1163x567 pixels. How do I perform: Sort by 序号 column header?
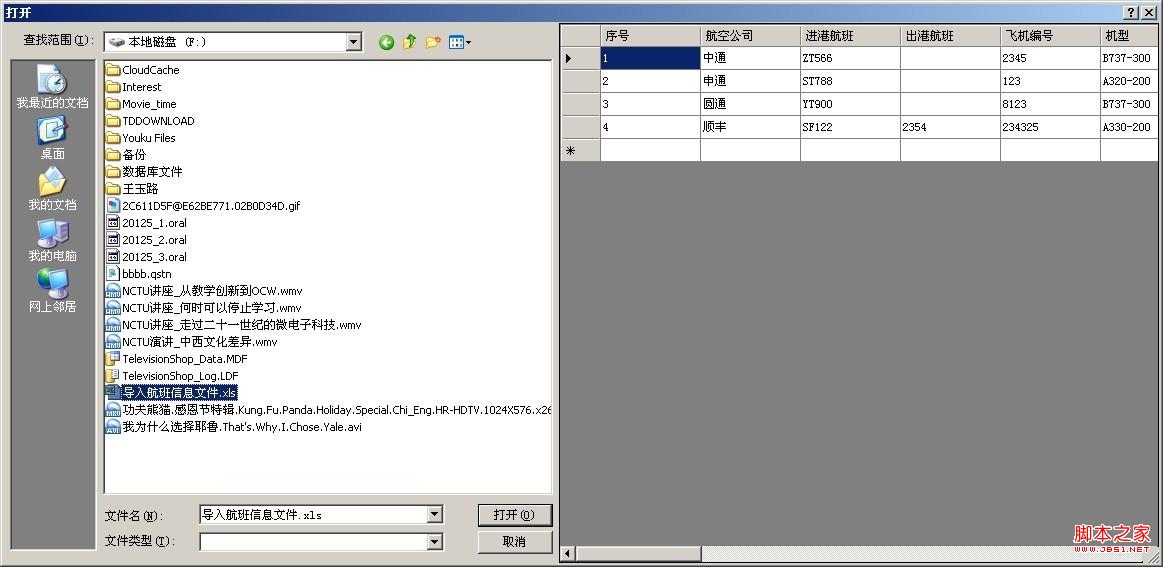(650, 36)
